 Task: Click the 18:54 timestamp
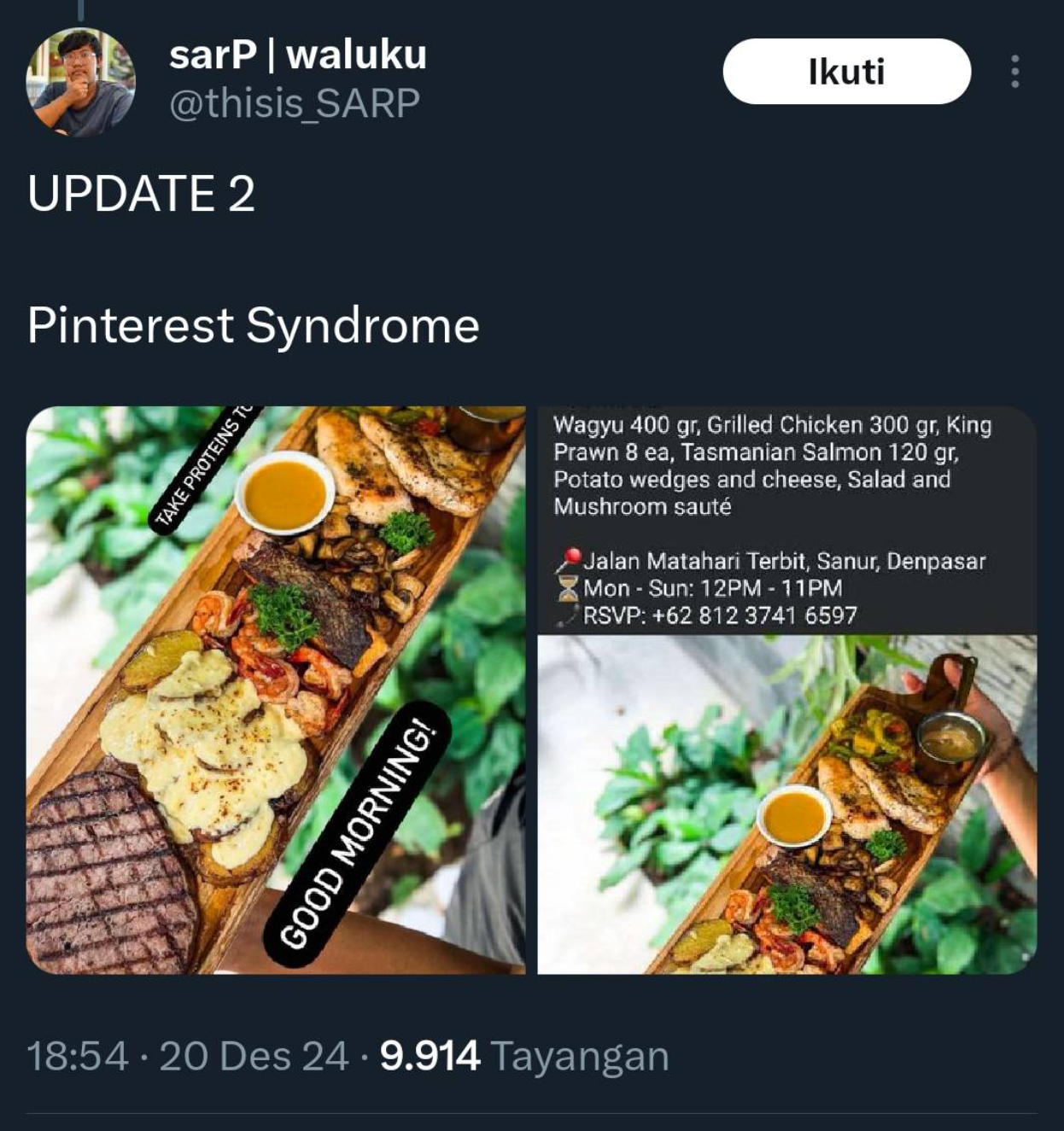point(78,1056)
